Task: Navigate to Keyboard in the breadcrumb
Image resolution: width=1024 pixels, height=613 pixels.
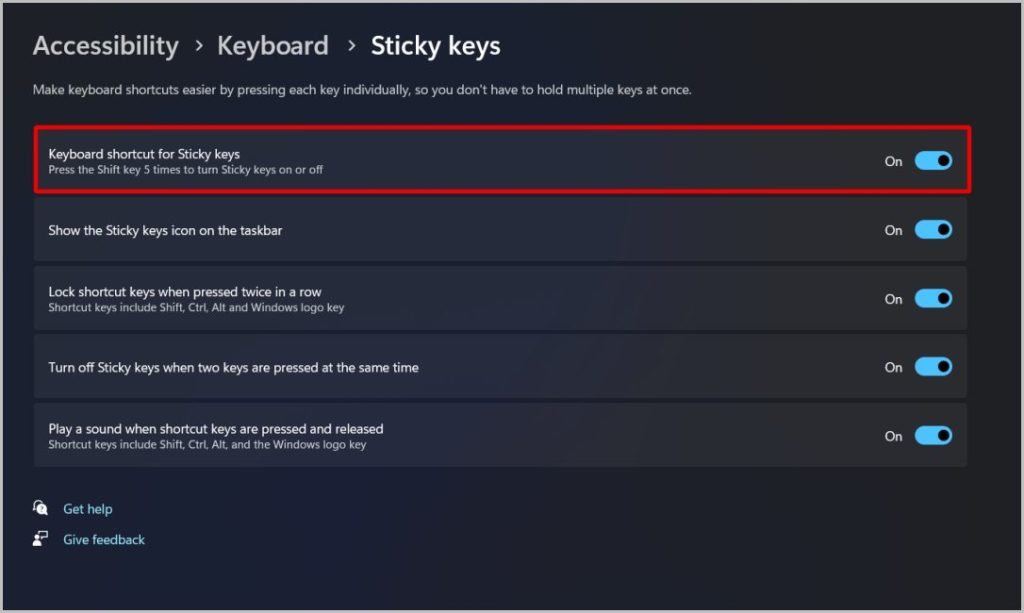Action: (x=273, y=46)
